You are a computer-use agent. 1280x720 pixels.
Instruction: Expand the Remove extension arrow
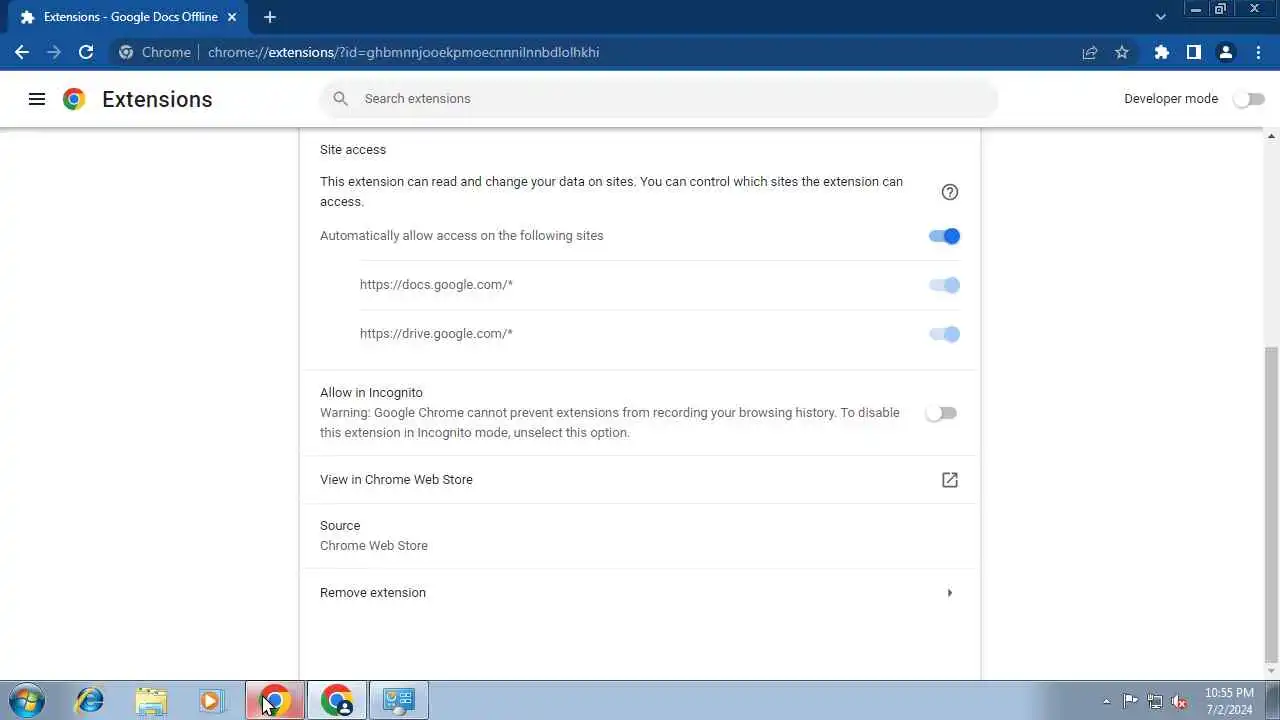[950, 593]
